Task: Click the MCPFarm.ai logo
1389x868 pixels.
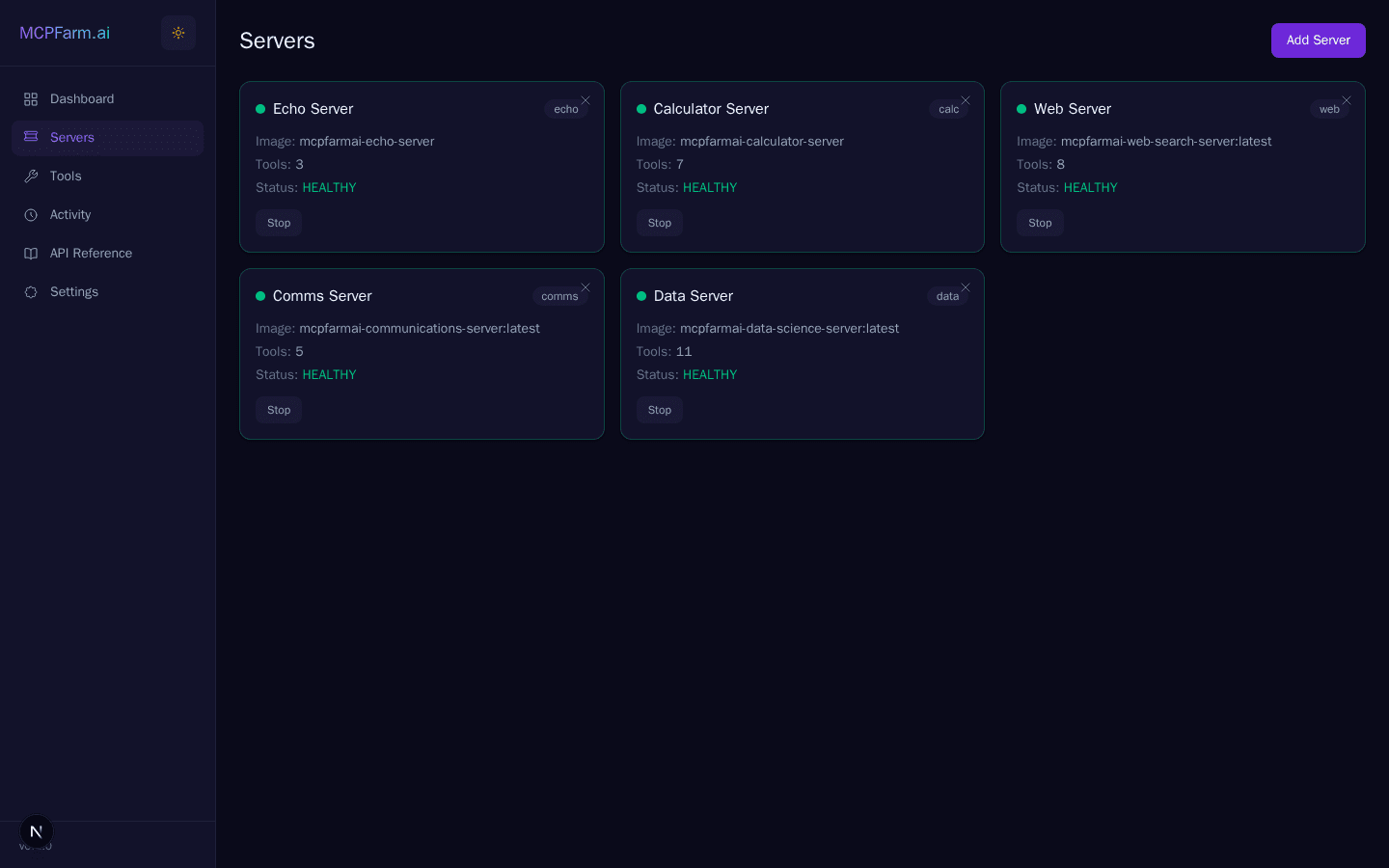Action: point(65,33)
